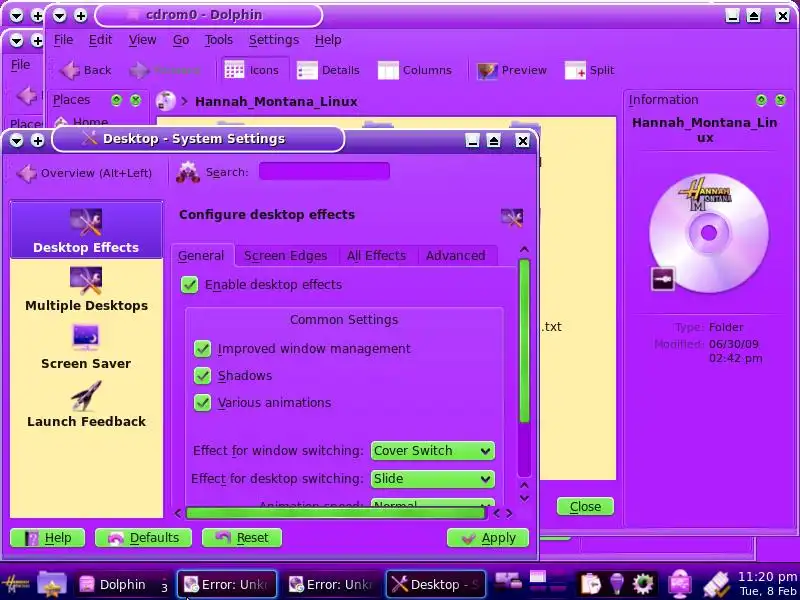Viewport: 800px width, 600px height.
Task: Open the Hannah Montana start menu in taskbar
Action: [15, 584]
